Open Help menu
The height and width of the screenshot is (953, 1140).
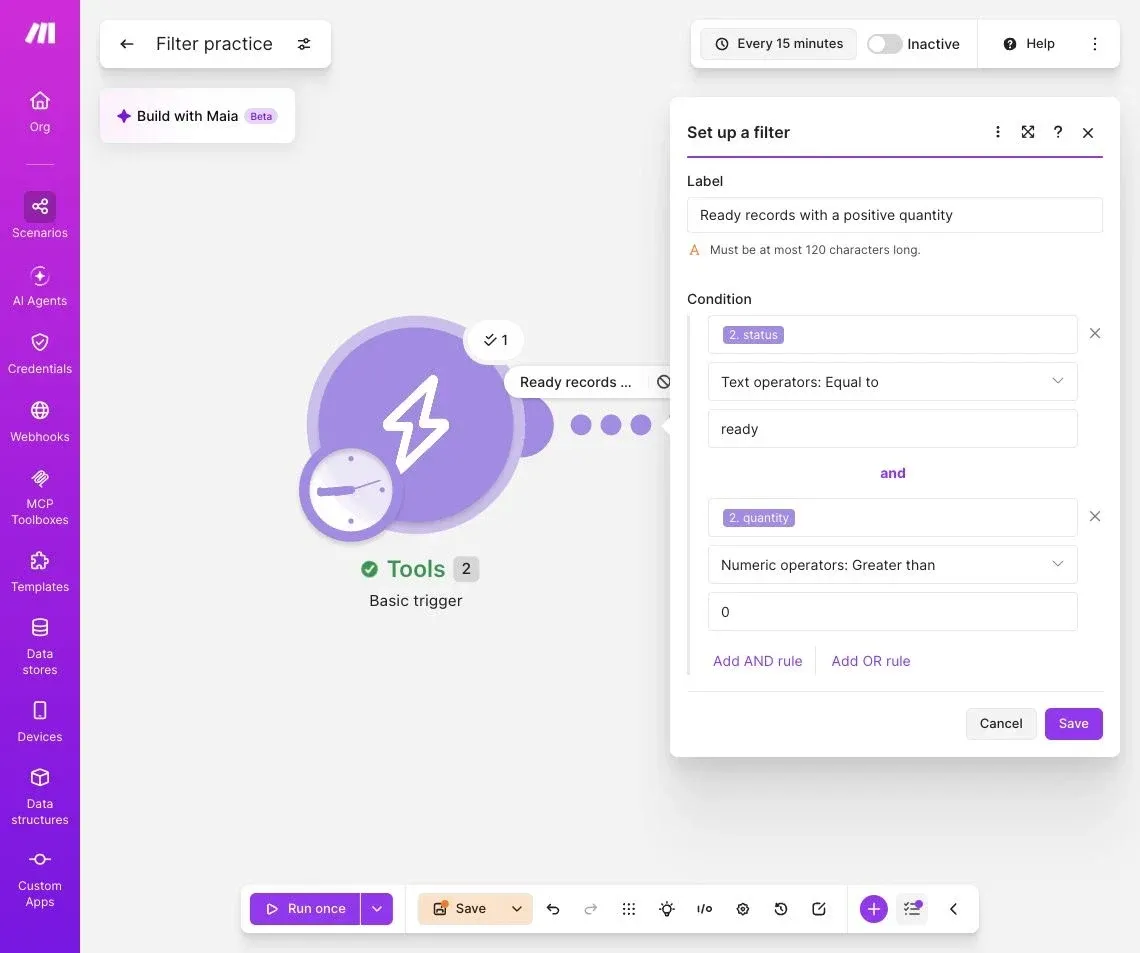coord(1029,44)
